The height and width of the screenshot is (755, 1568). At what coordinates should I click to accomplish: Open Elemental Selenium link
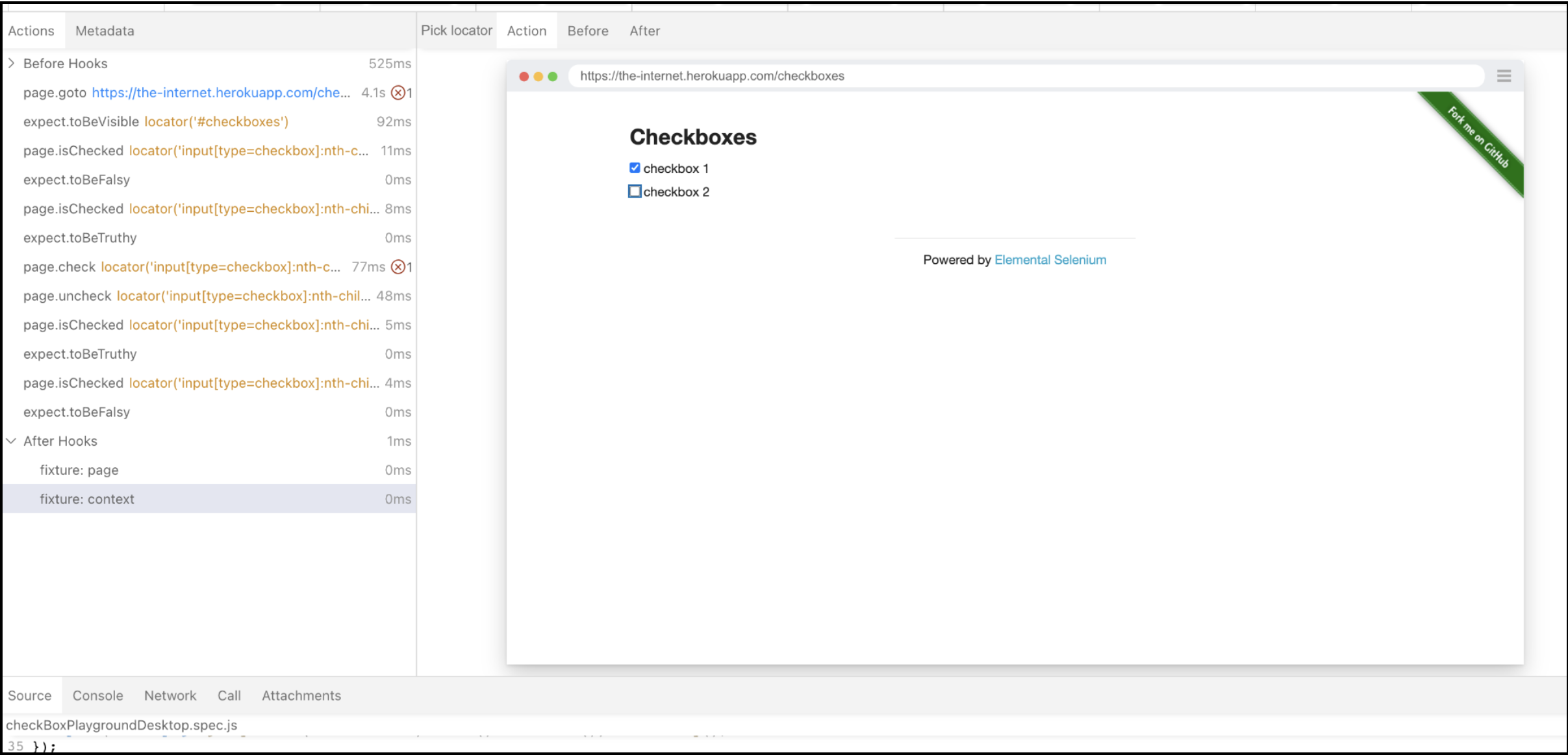pyautogui.click(x=1050, y=260)
